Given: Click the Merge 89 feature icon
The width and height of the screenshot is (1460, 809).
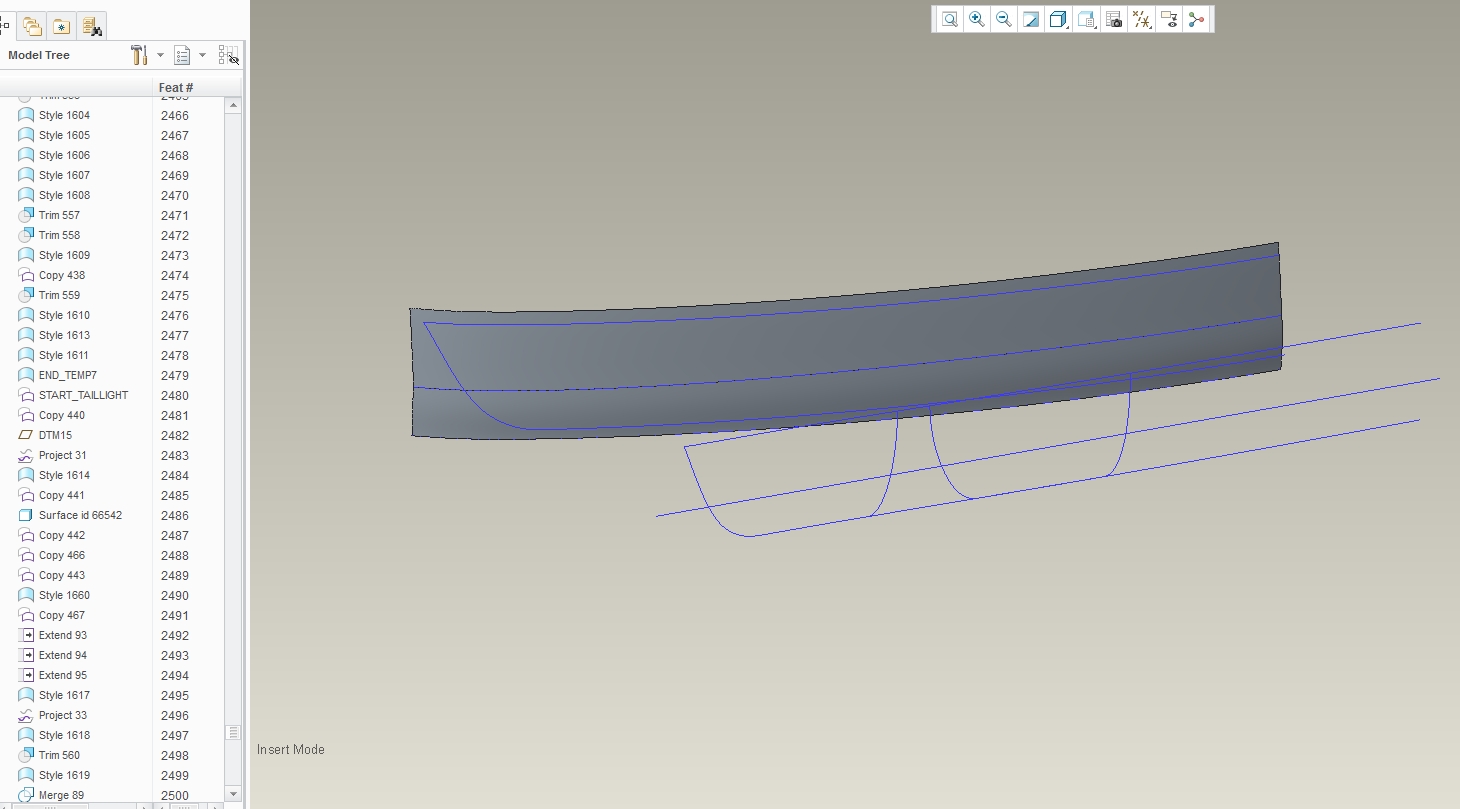Looking at the screenshot, I should [26, 795].
